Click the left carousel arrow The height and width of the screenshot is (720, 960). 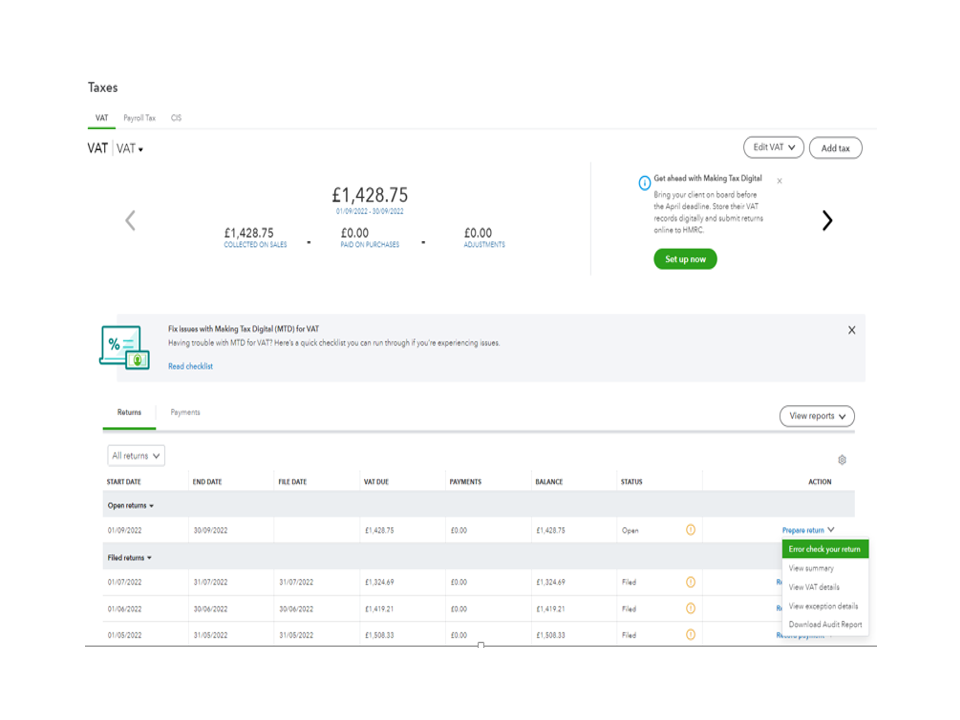point(130,221)
